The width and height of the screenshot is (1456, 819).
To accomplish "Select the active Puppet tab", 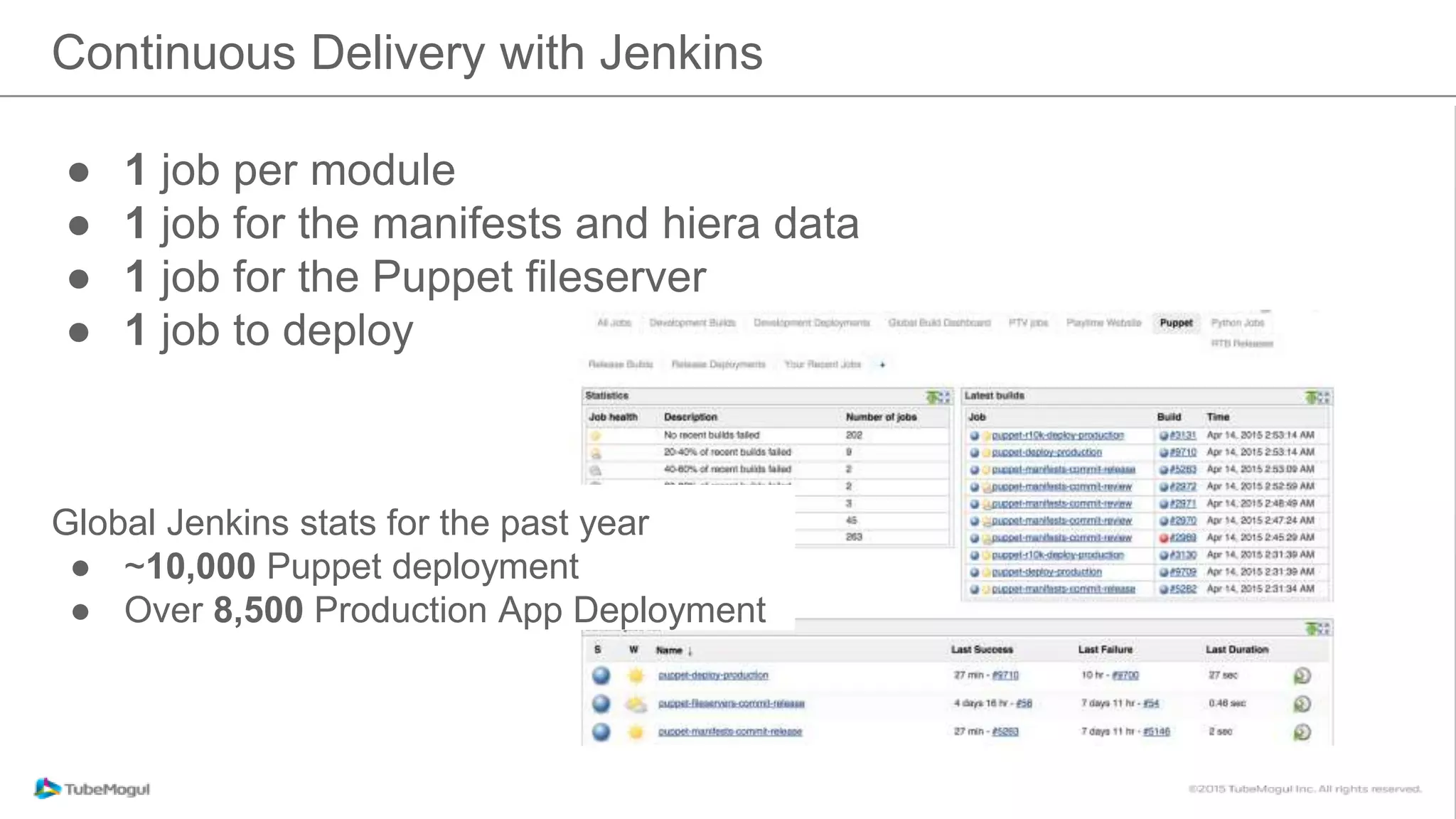I will pos(1177,323).
